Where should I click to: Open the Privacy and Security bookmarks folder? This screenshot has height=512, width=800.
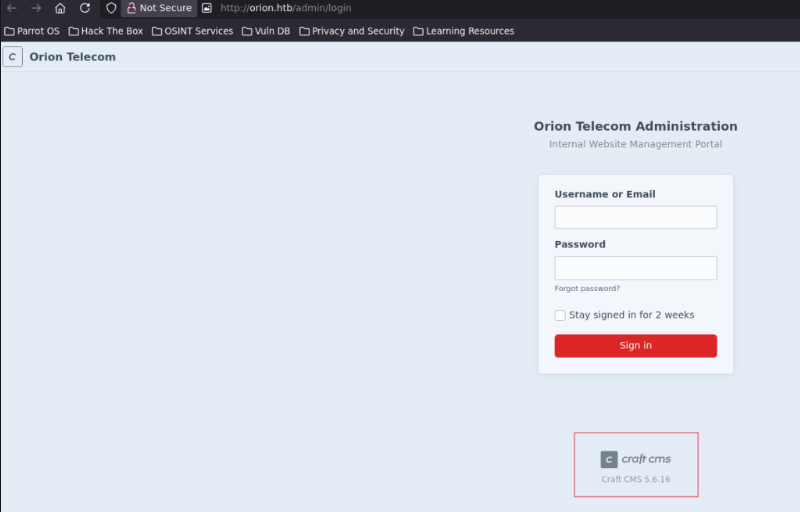[x=352, y=31]
